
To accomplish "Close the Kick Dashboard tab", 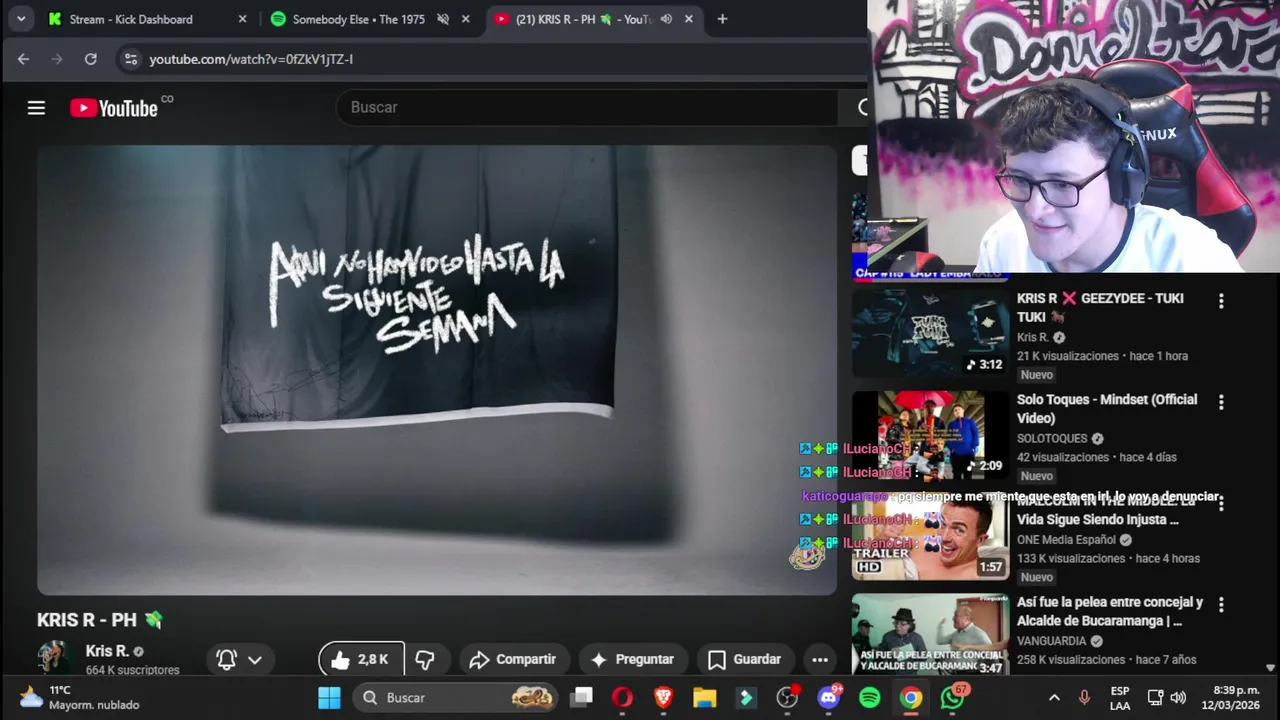I will pyautogui.click(x=242, y=19).
